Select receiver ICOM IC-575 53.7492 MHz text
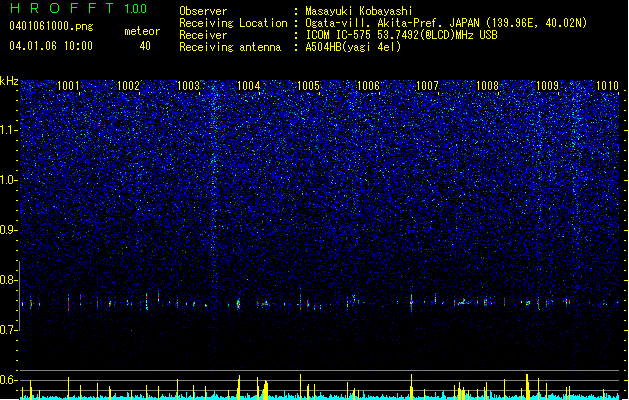This screenshot has height=400, width=629. pos(401,35)
